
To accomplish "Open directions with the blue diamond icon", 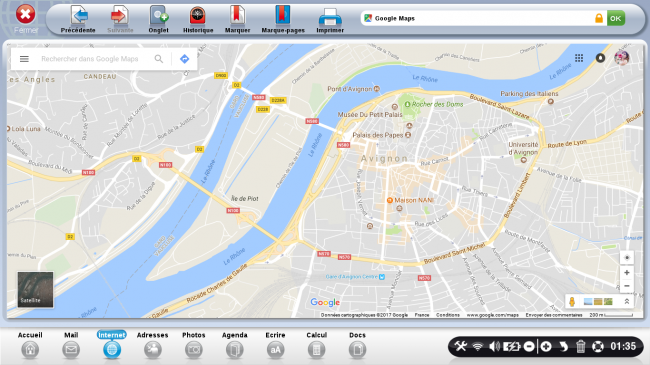I will coord(184,59).
